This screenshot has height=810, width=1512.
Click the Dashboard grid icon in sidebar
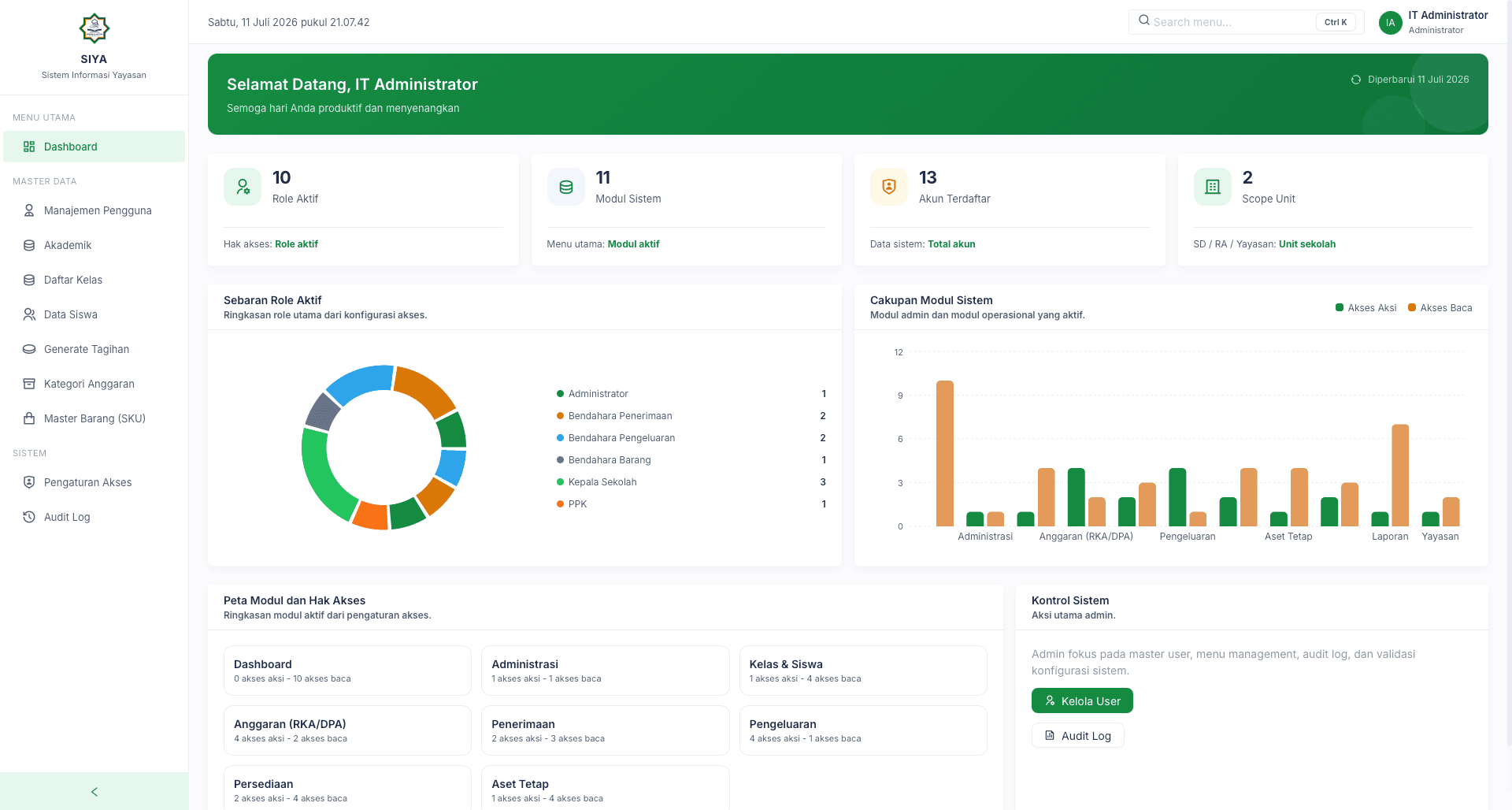29,147
